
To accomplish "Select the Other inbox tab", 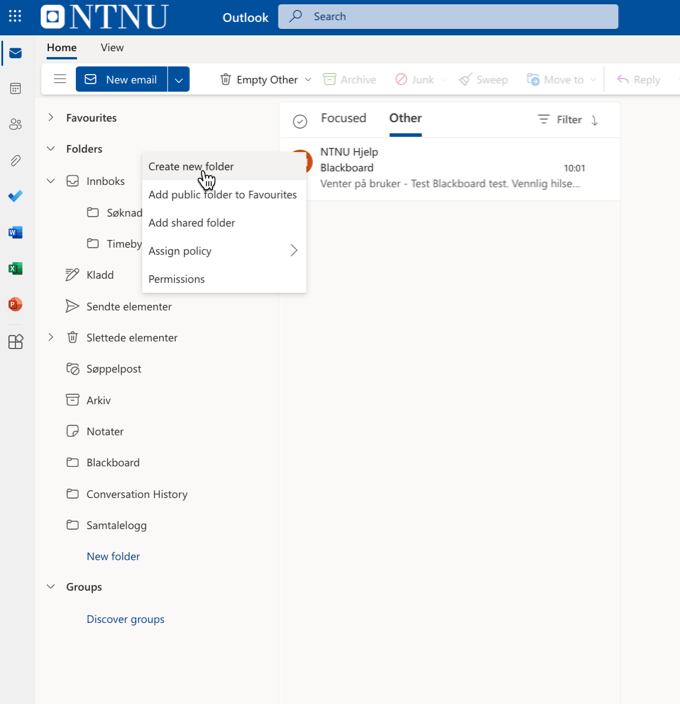I will click(x=405, y=118).
